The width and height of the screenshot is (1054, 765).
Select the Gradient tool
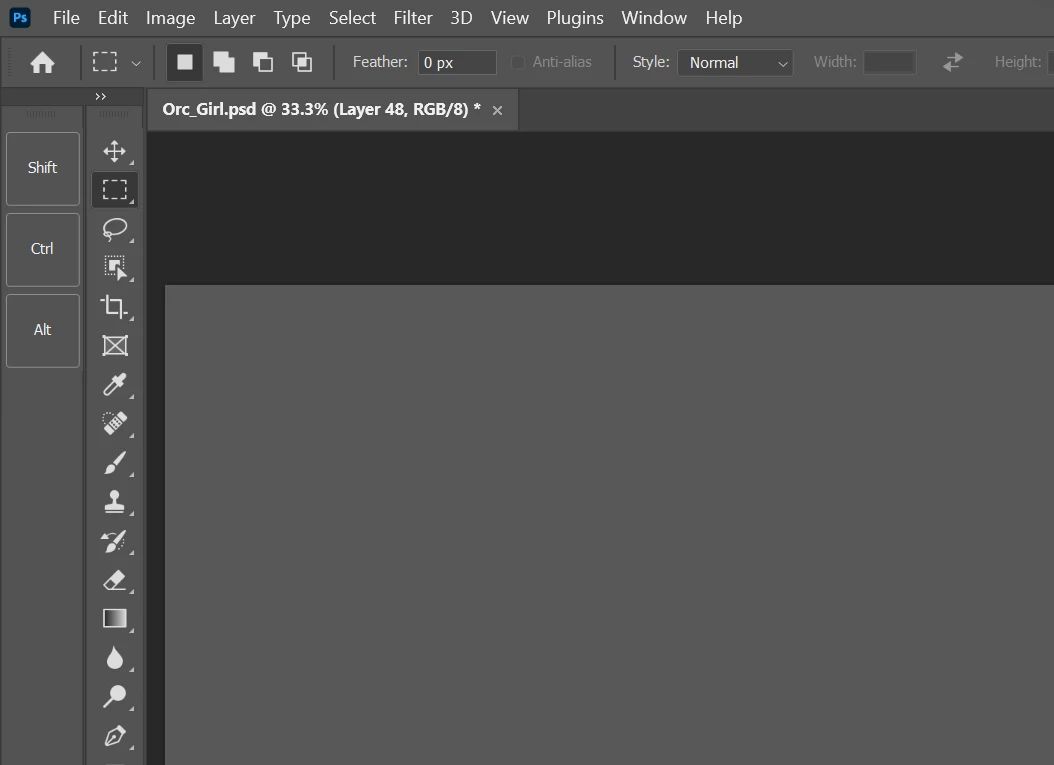tap(115, 618)
